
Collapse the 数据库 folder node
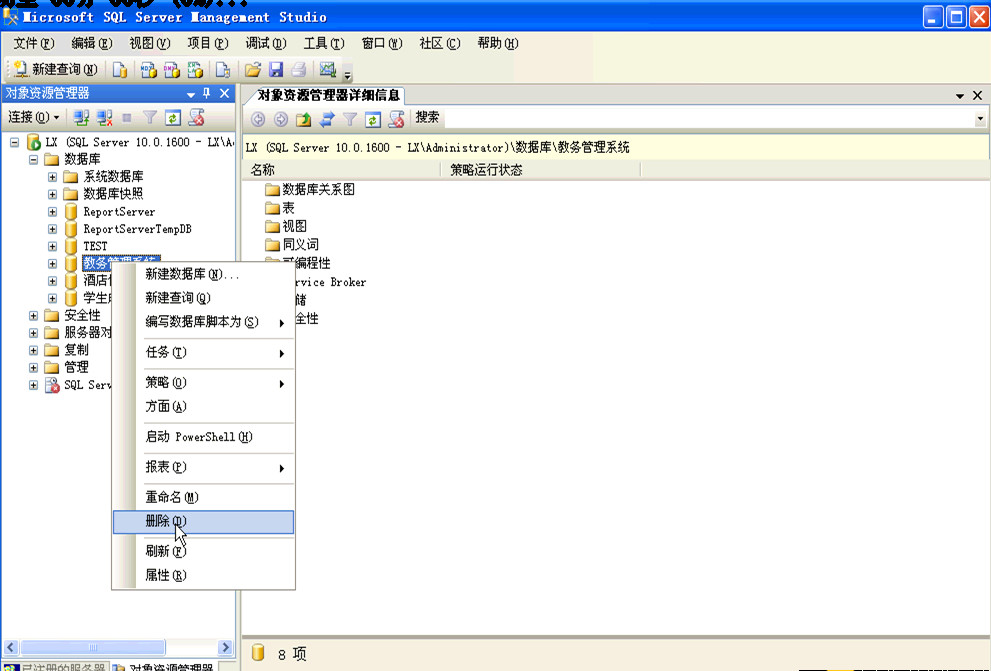pyautogui.click(x=33, y=159)
